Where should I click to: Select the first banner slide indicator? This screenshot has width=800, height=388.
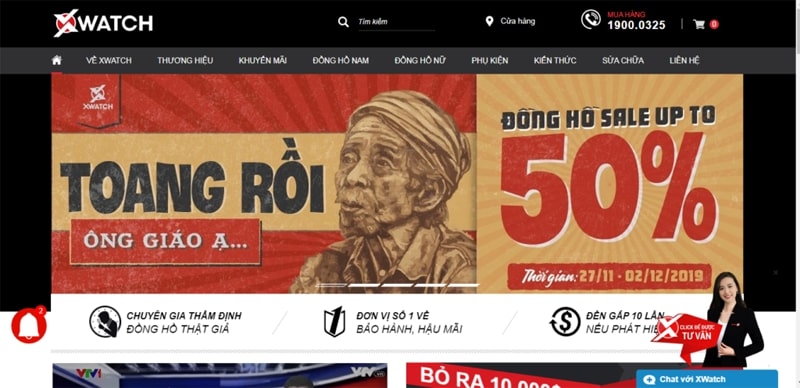[x=331, y=285]
